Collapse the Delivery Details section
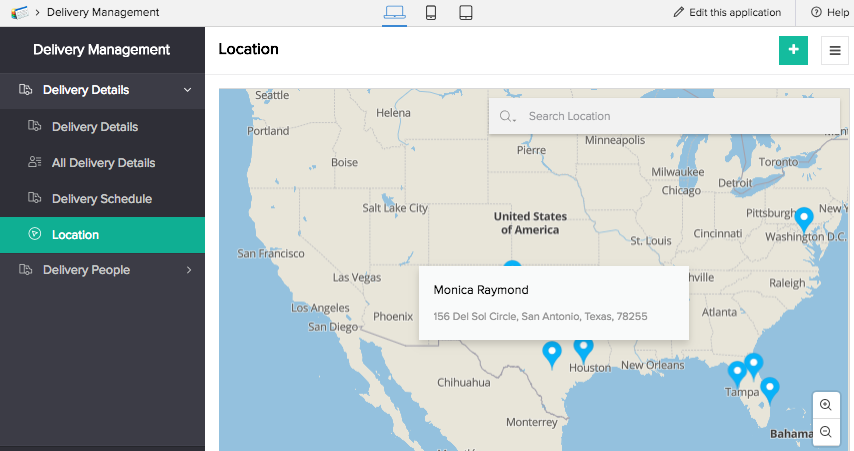Image resolution: width=854 pixels, height=451 pixels. click(x=187, y=90)
